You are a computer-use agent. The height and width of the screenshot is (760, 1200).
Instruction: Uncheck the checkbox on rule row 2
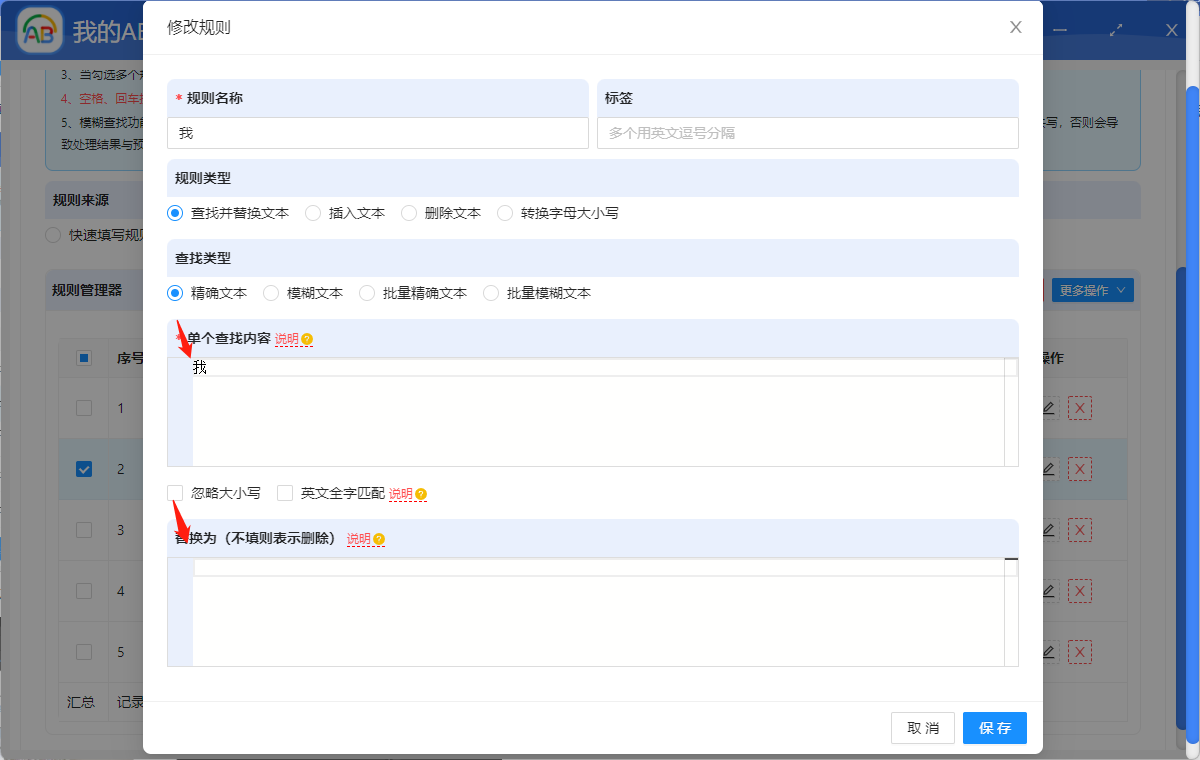click(83, 468)
